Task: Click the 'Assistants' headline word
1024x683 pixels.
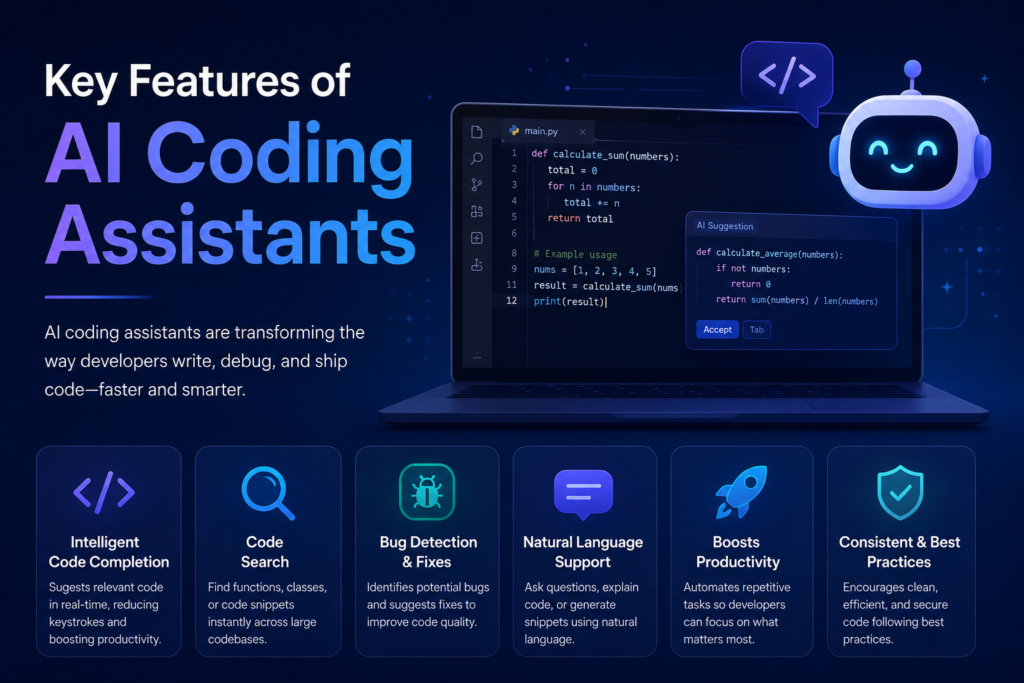Action: pos(230,234)
